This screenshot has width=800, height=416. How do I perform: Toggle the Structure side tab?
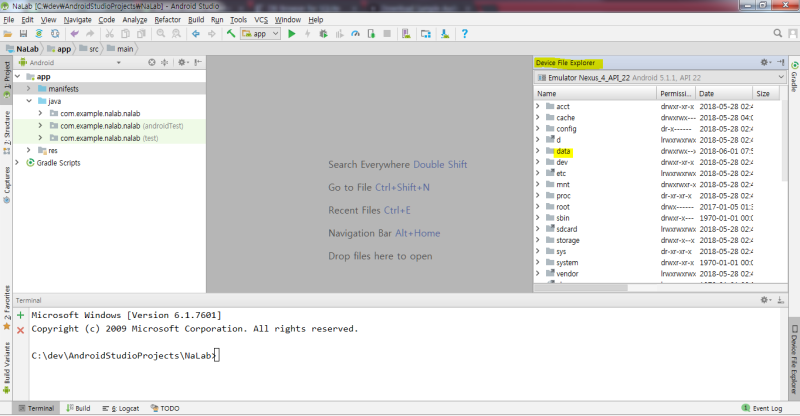click(7, 132)
